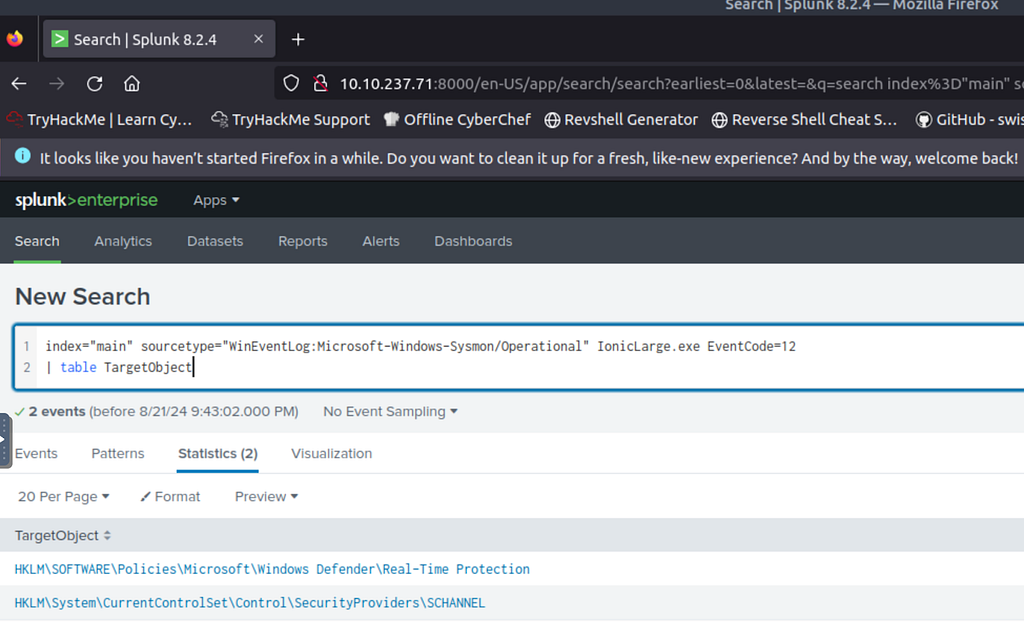The width and height of the screenshot is (1024, 644).
Task: Click the splunk>enterprise logo
Action: pos(86,200)
